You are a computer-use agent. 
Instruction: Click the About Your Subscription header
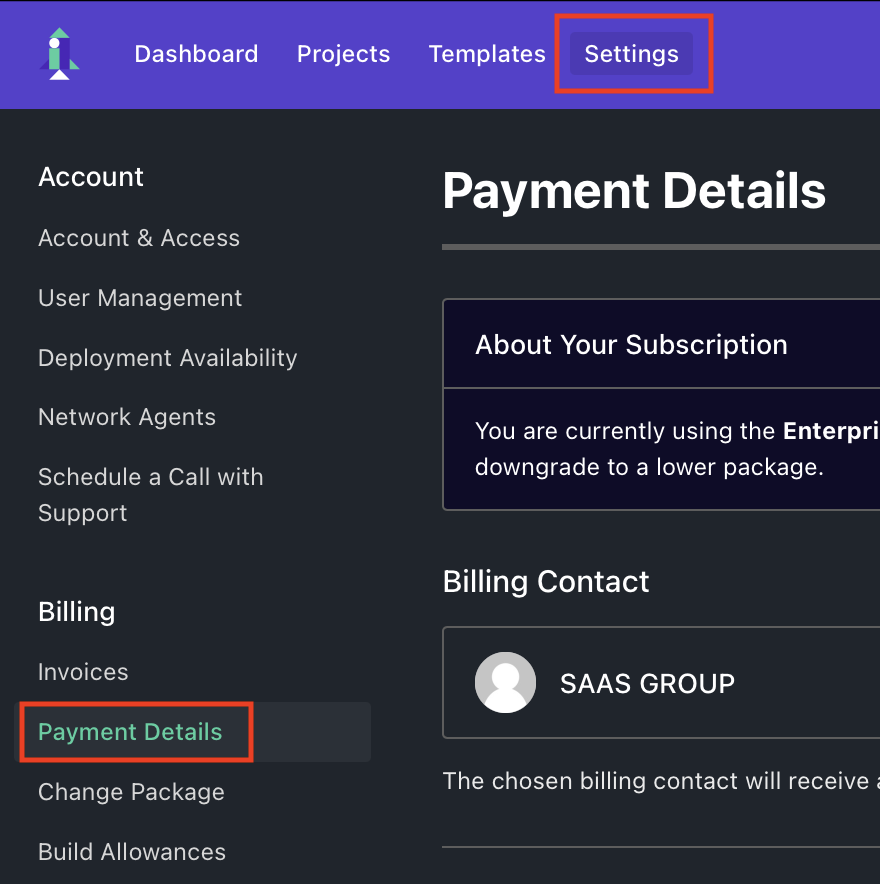click(631, 344)
